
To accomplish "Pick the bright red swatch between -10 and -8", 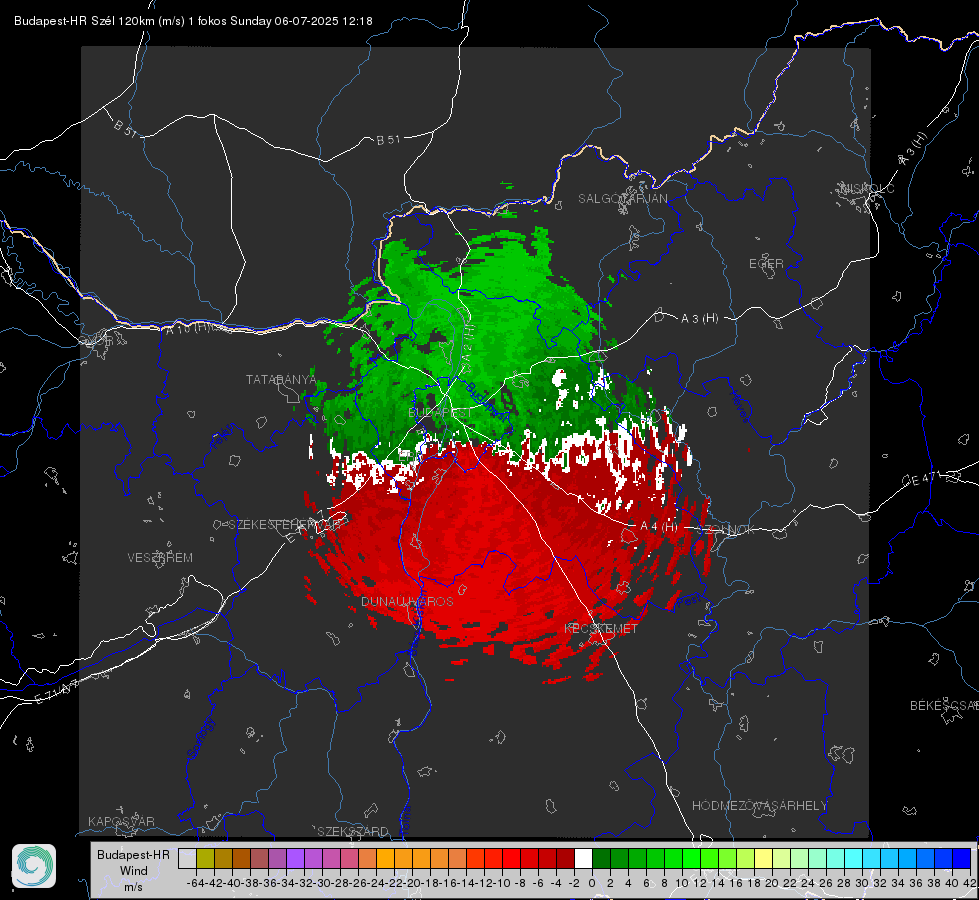I will (511, 858).
